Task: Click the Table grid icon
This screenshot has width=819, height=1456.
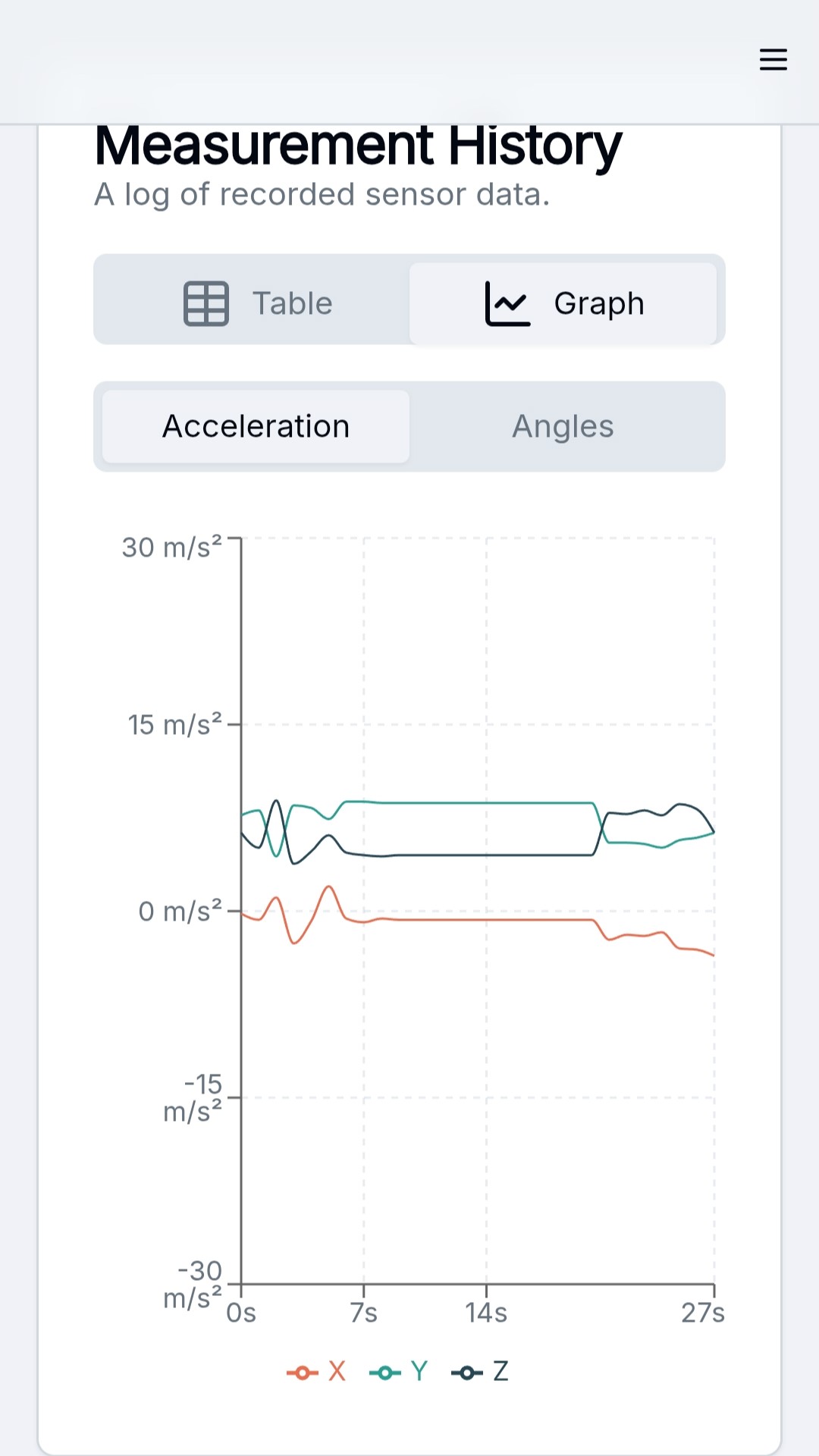Action: (206, 303)
